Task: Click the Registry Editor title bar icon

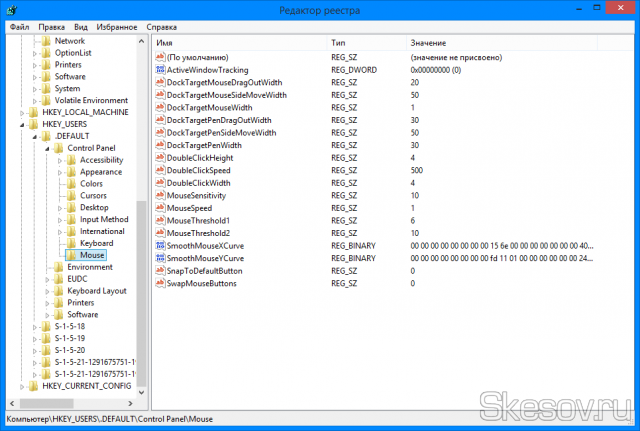Action: (11, 10)
